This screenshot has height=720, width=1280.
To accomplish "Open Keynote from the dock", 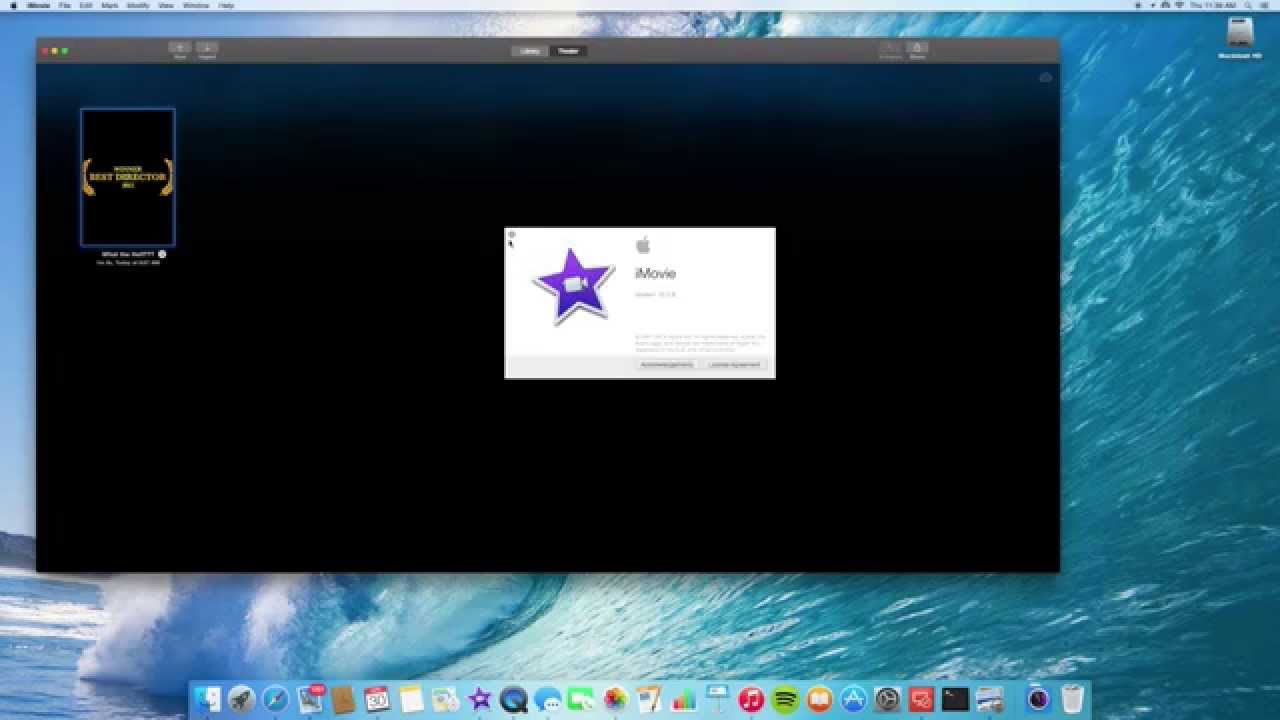I will [717, 699].
